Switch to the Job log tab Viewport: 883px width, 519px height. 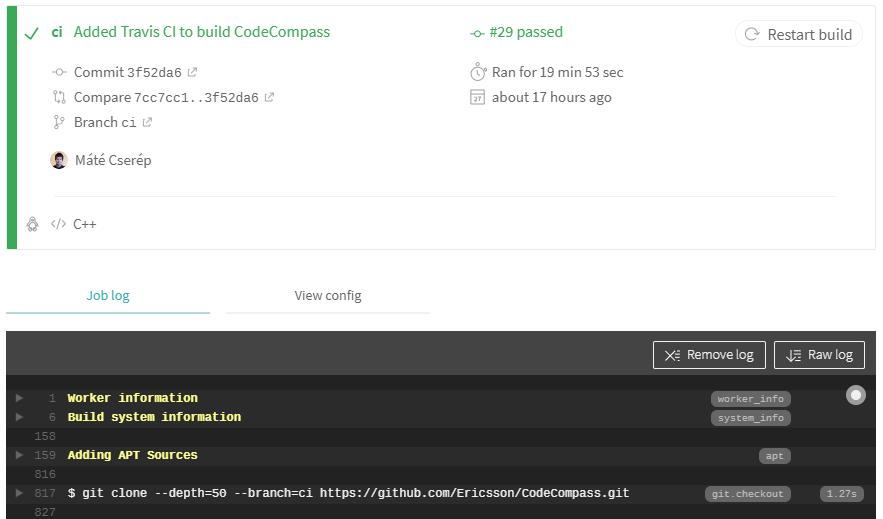coord(108,296)
